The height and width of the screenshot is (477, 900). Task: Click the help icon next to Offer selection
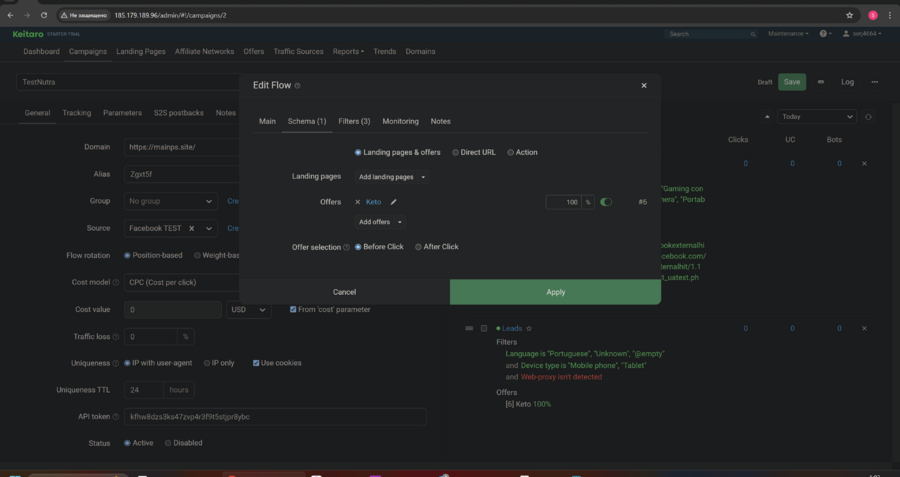coord(347,247)
